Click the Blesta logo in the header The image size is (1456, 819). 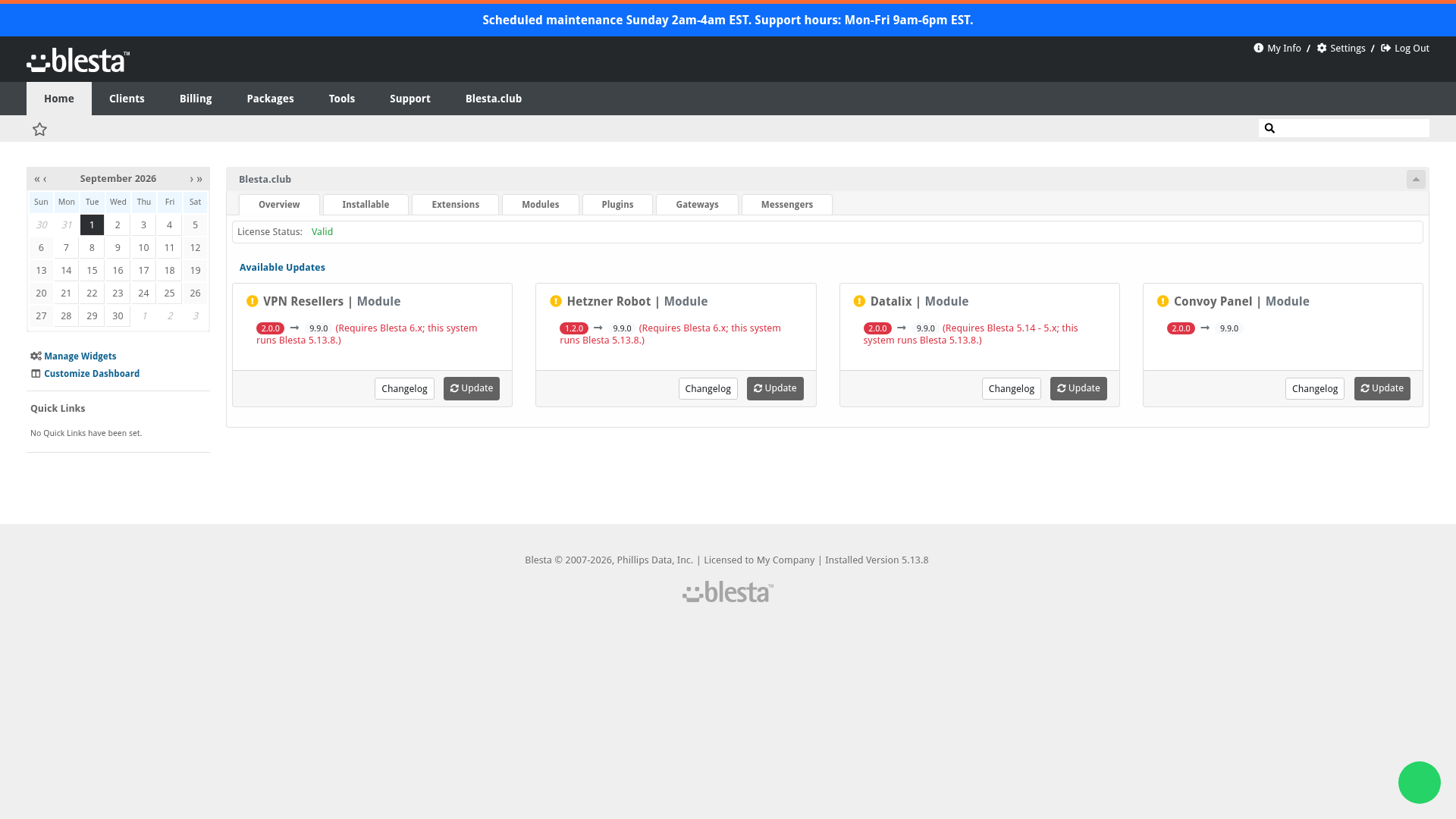[78, 60]
